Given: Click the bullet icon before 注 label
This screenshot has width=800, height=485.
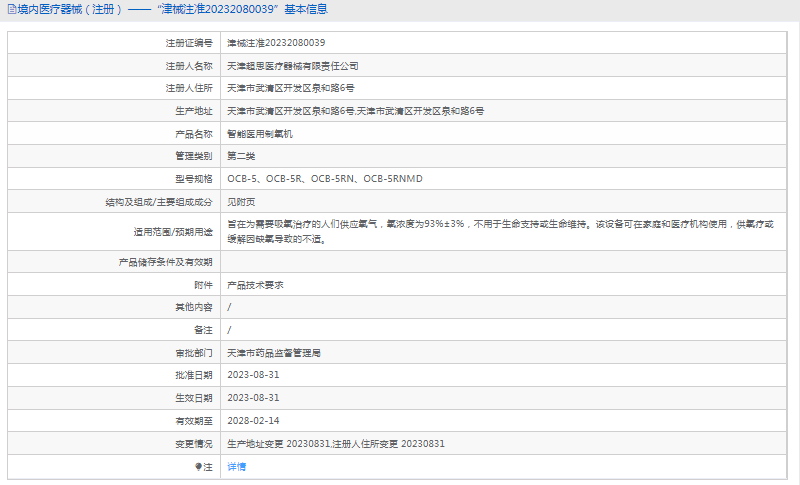Looking at the screenshot, I should tap(198, 467).
